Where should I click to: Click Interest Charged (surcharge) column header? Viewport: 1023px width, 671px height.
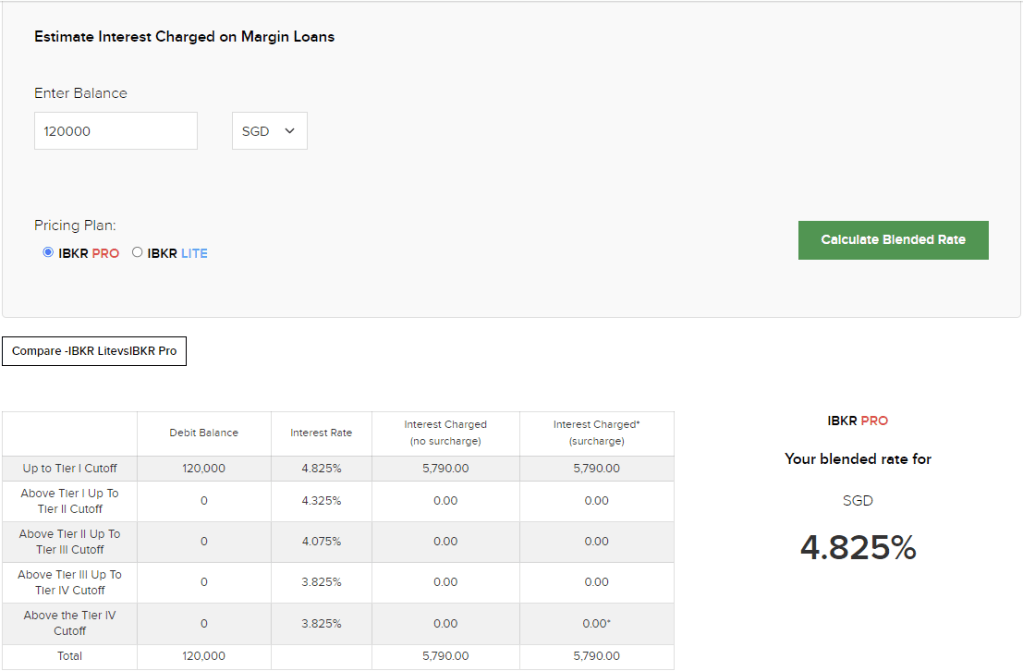pos(596,433)
